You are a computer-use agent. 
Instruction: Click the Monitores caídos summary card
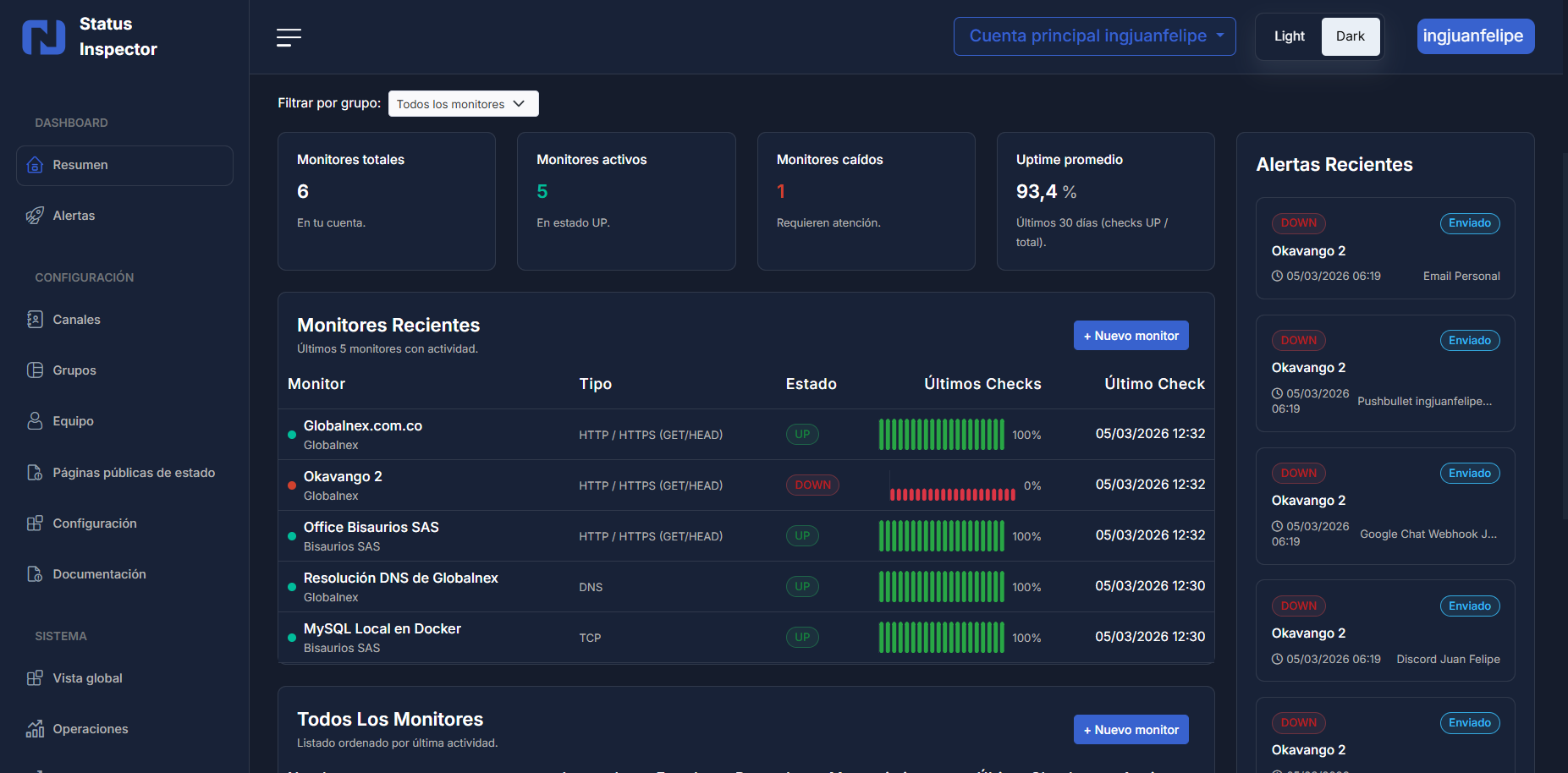tap(866, 201)
